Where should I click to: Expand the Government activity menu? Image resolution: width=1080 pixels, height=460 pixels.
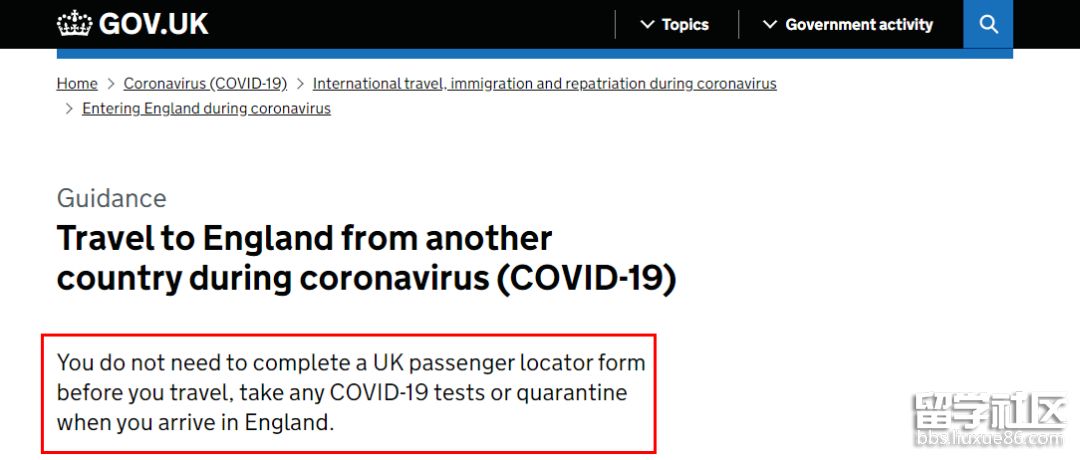[x=858, y=24]
